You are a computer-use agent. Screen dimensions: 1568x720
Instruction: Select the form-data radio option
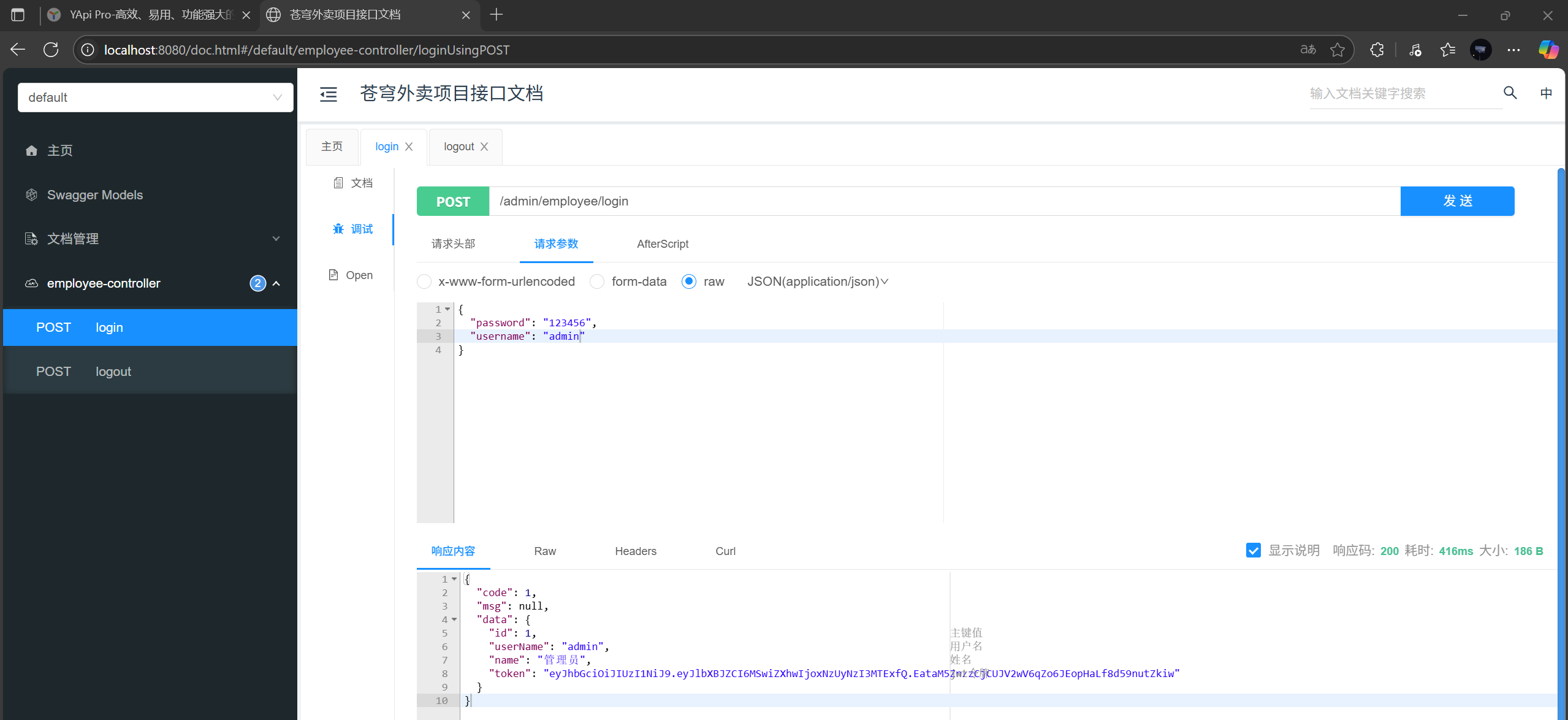(x=597, y=281)
